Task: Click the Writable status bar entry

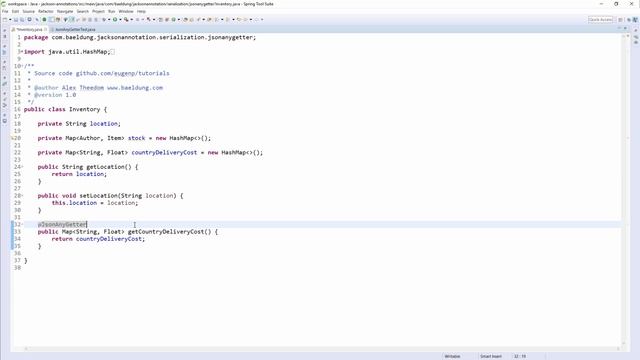Action: tap(452, 356)
